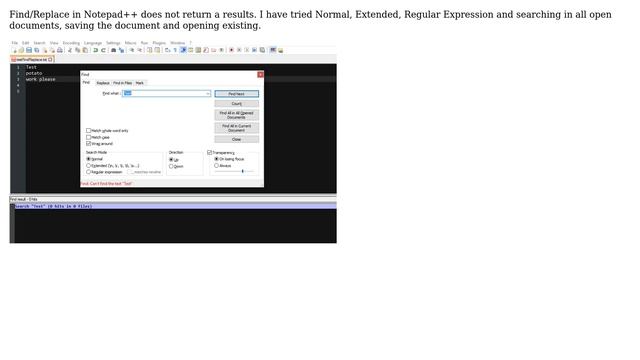The width and height of the screenshot is (640, 360).
Task: Click the Zoom In toolbar icon
Action: [x=131, y=50]
